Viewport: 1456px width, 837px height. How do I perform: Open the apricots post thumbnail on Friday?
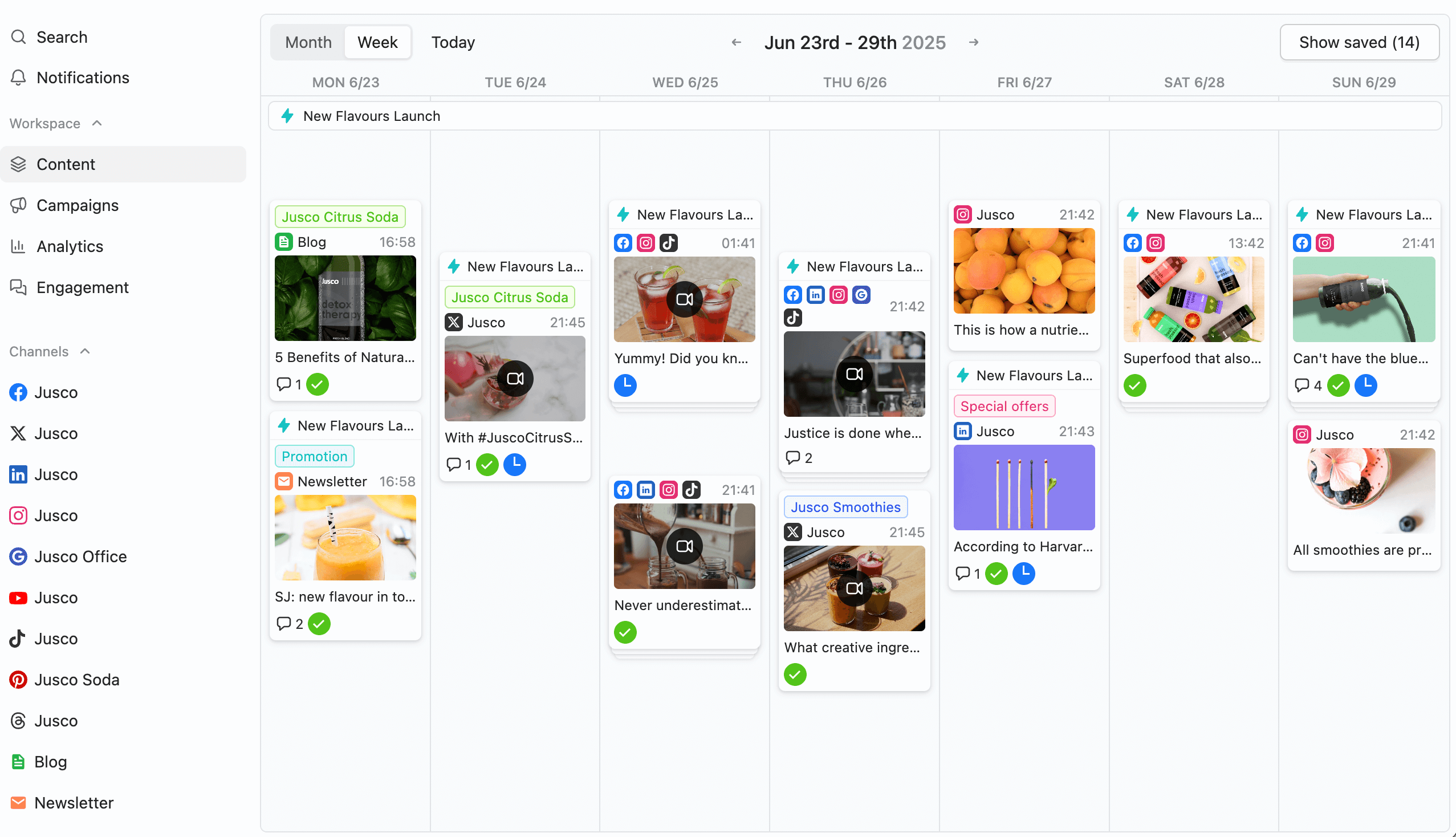pyautogui.click(x=1023, y=270)
